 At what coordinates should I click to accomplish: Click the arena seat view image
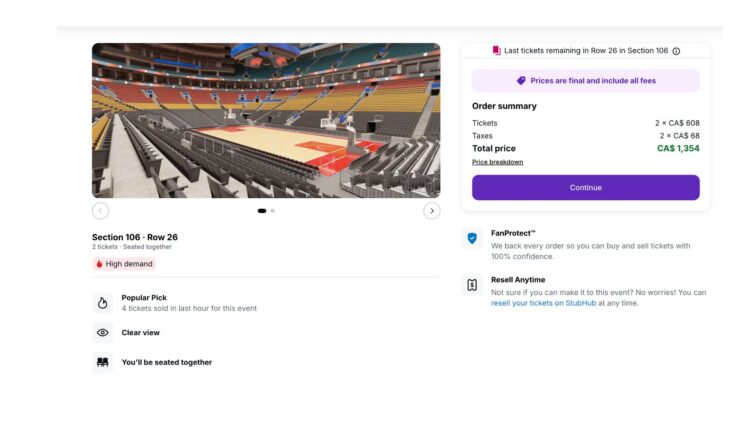pyautogui.click(x=266, y=120)
